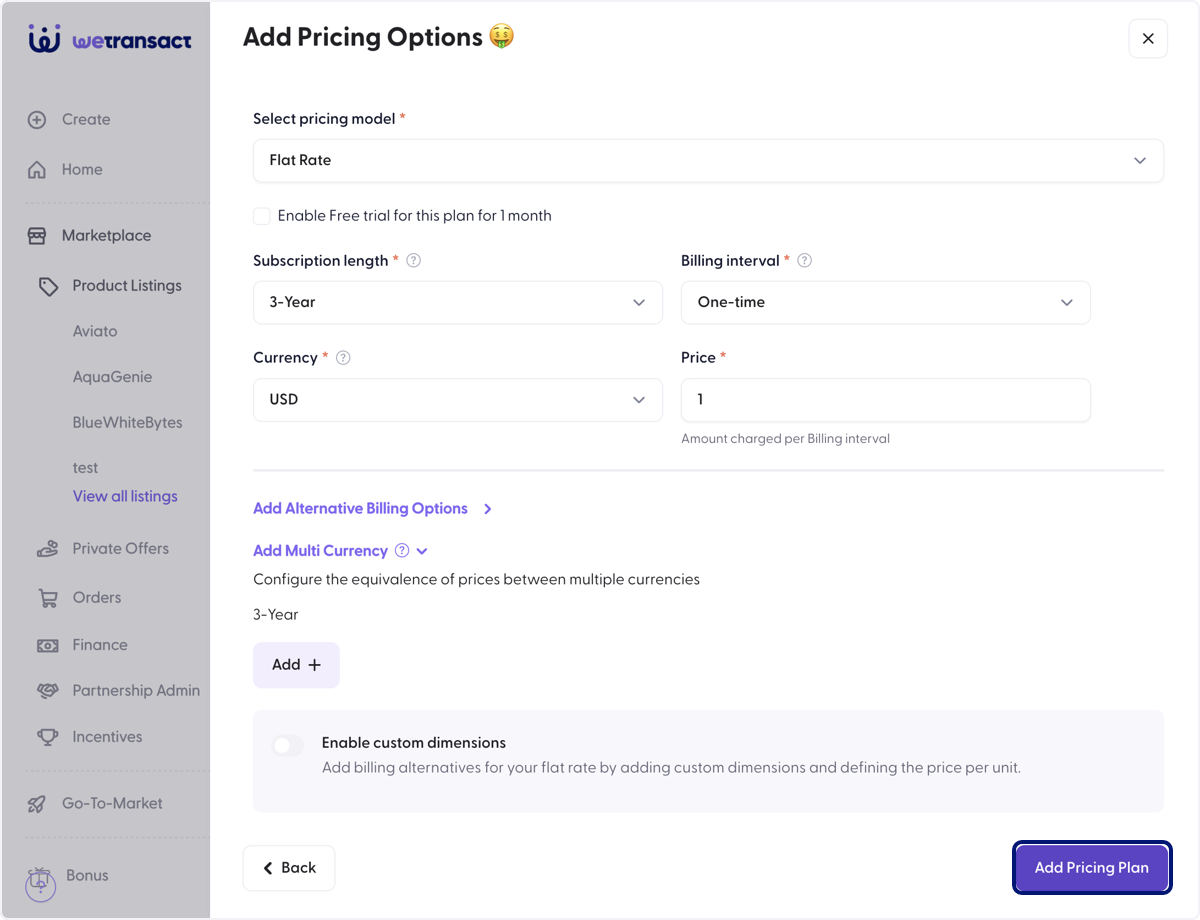Click the Currency help icon

pyautogui.click(x=343, y=358)
